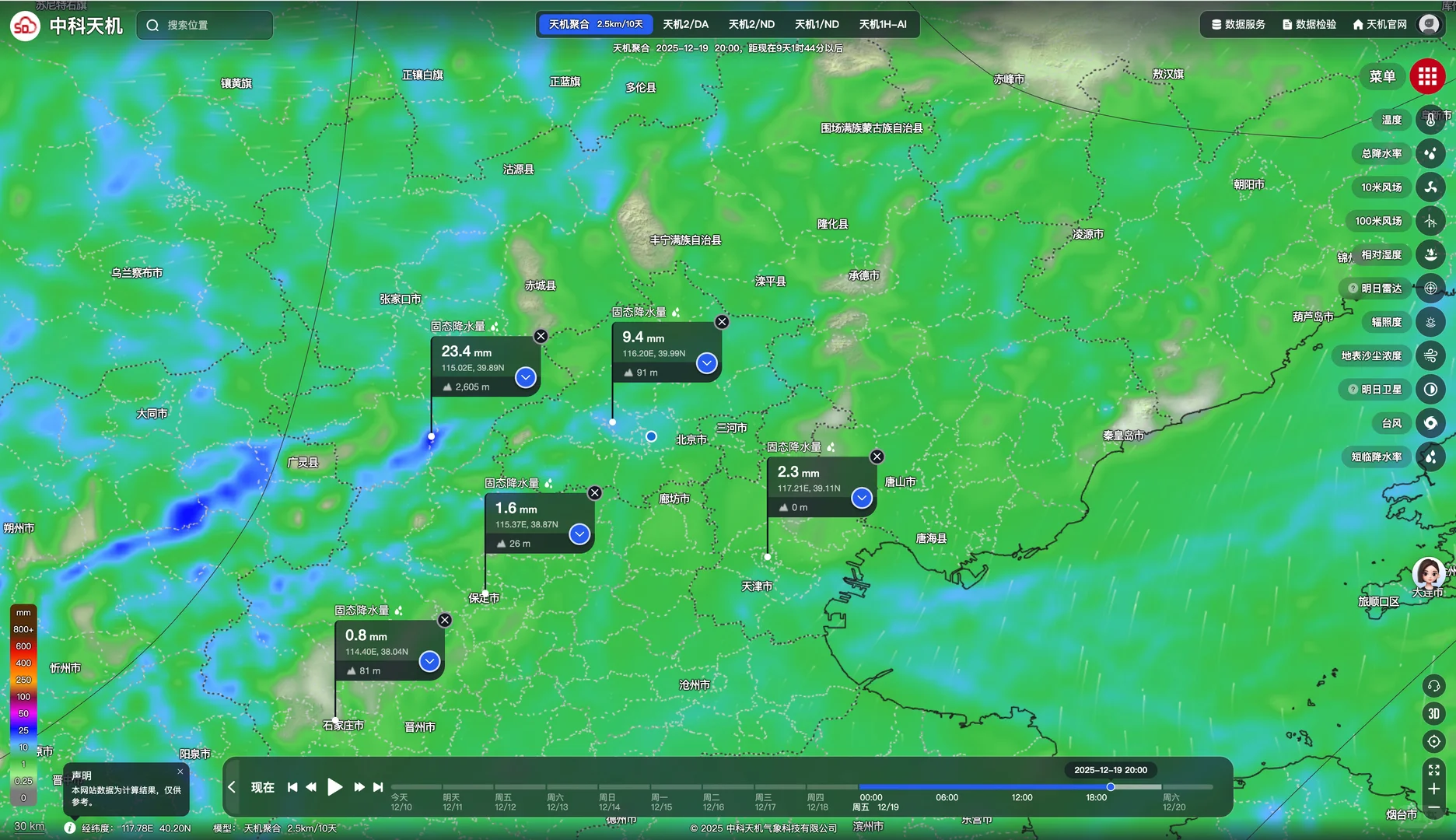Close the 1.6 mm precipitation popup
Image resolution: width=1456 pixels, height=840 pixels.
594,492
